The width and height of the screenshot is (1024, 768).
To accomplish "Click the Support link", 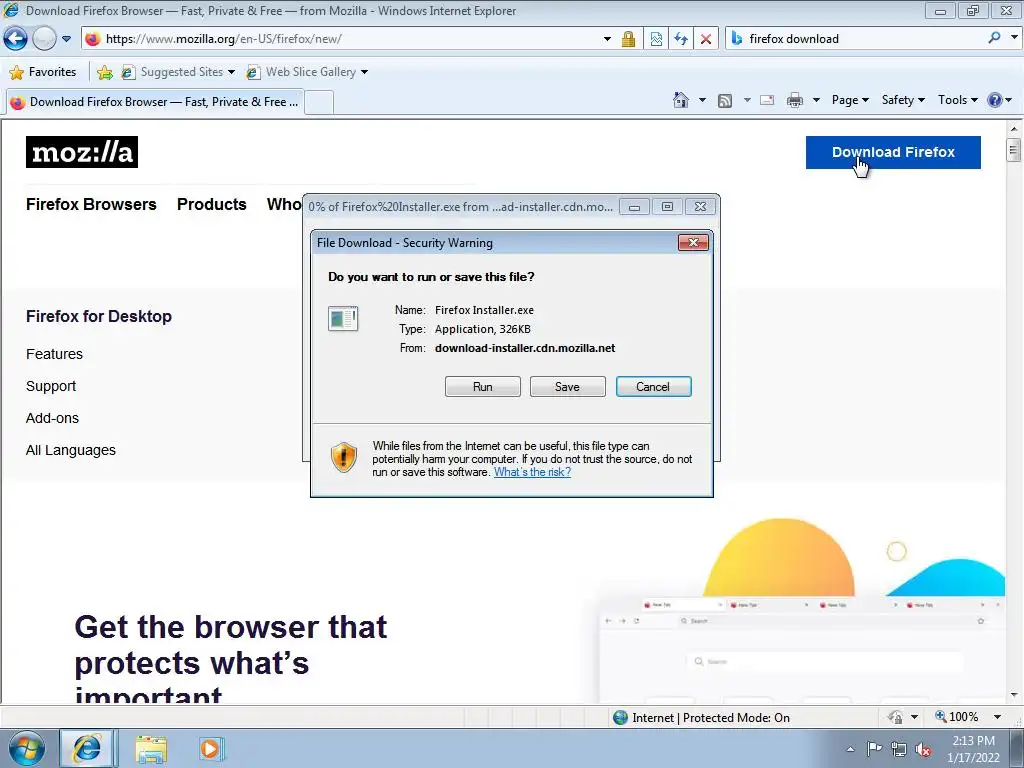I will pyautogui.click(x=51, y=386).
